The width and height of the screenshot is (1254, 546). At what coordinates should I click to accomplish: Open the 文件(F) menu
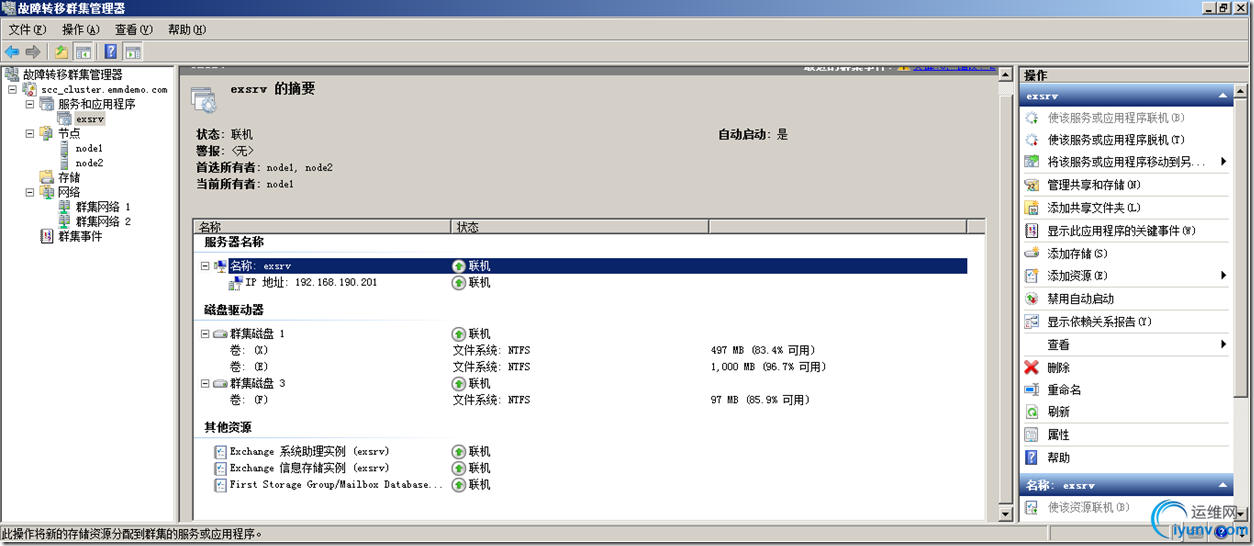coord(27,30)
